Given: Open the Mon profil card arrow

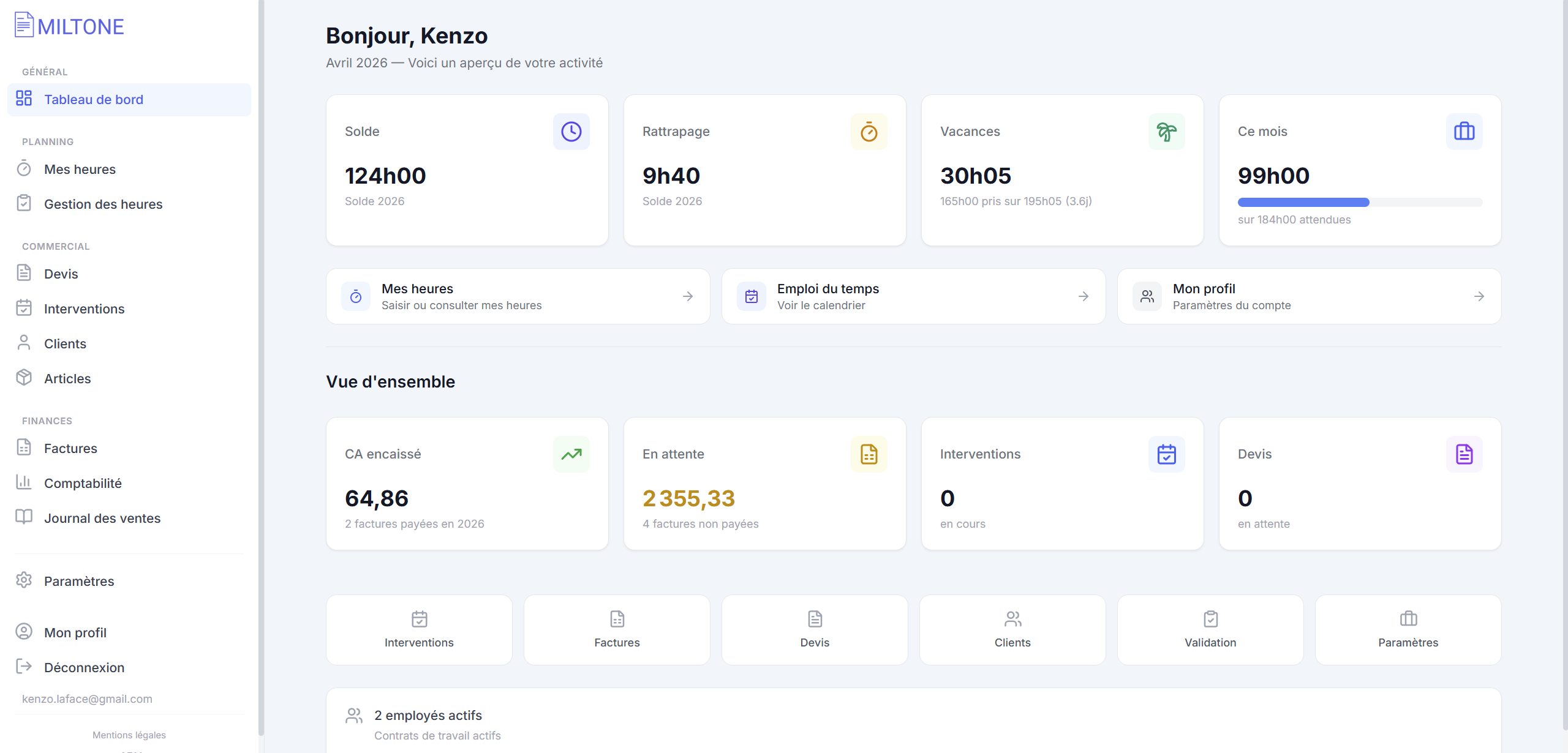Looking at the screenshot, I should point(1479,296).
